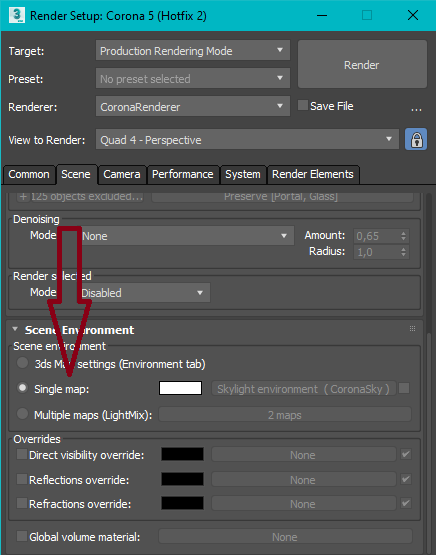
Task: Click the Scene Environment rollout grip icon
Action: pos(412,329)
